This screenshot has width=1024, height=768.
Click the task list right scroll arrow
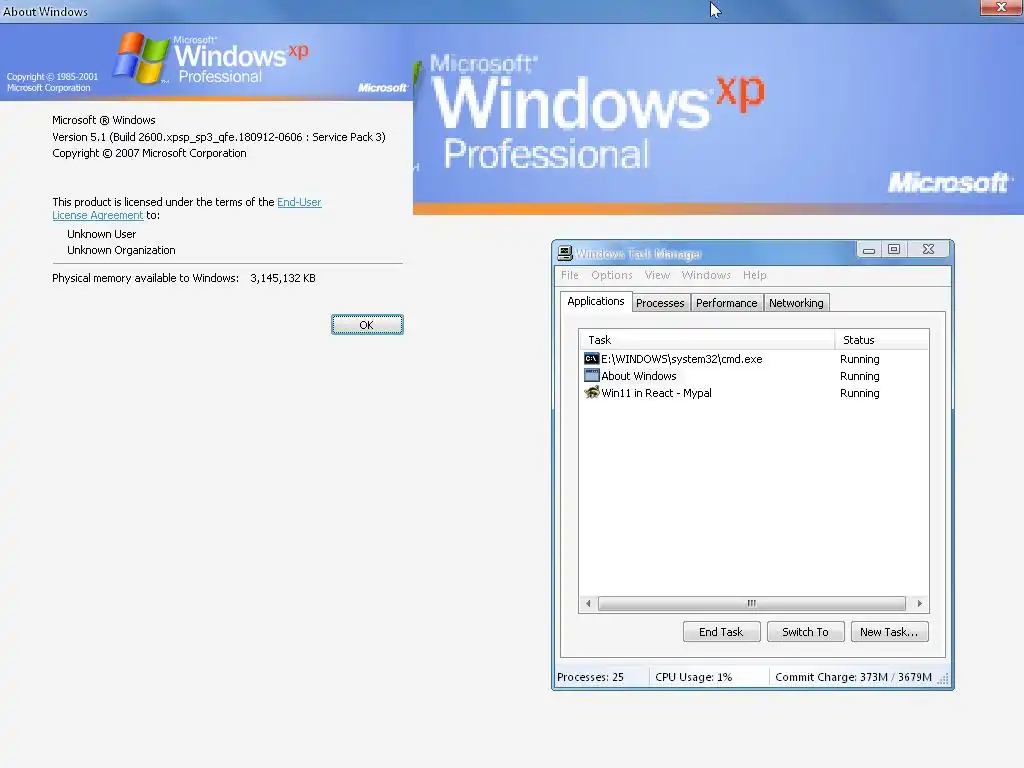(920, 603)
